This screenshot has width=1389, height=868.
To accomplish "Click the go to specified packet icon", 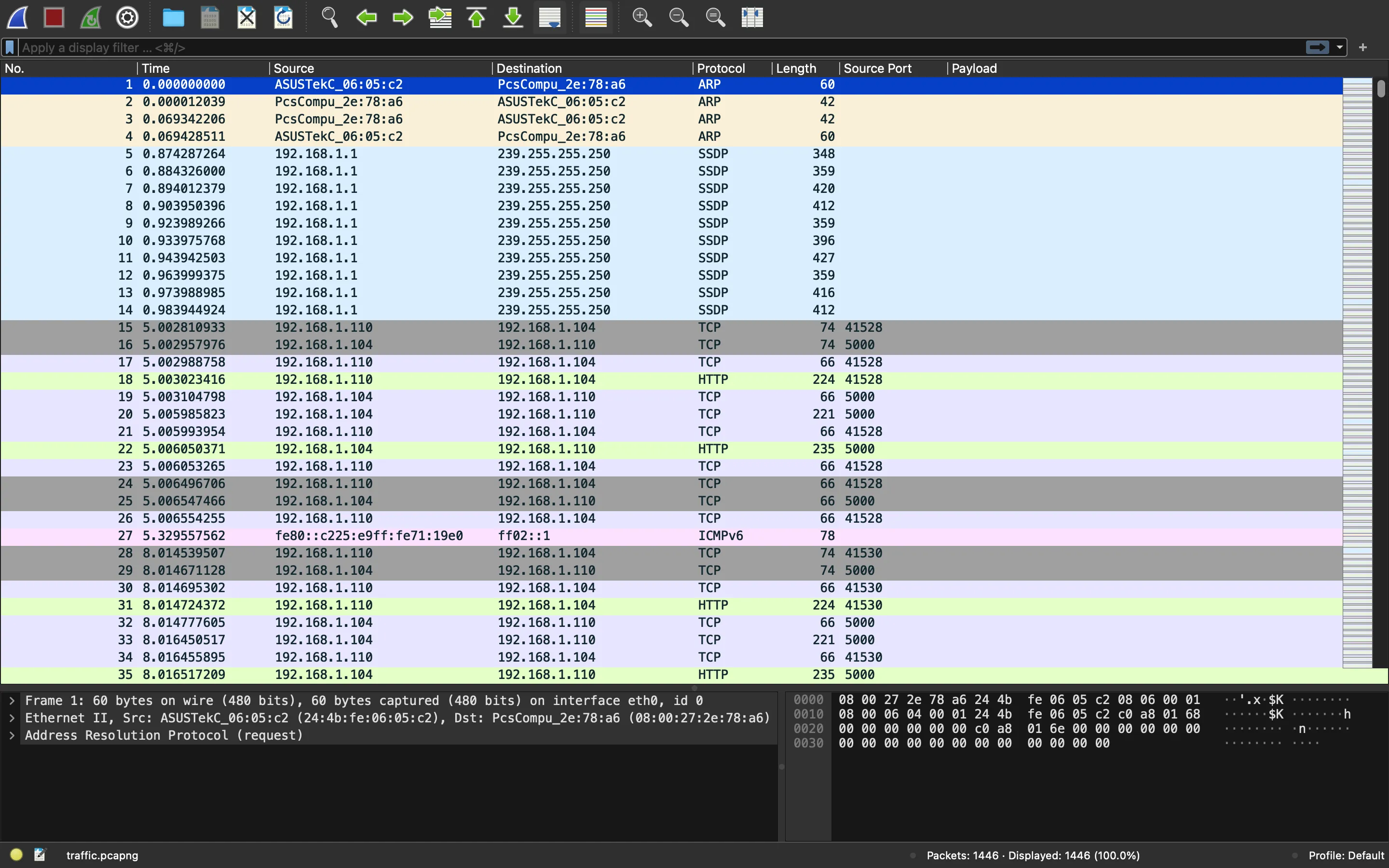I will [x=440, y=17].
